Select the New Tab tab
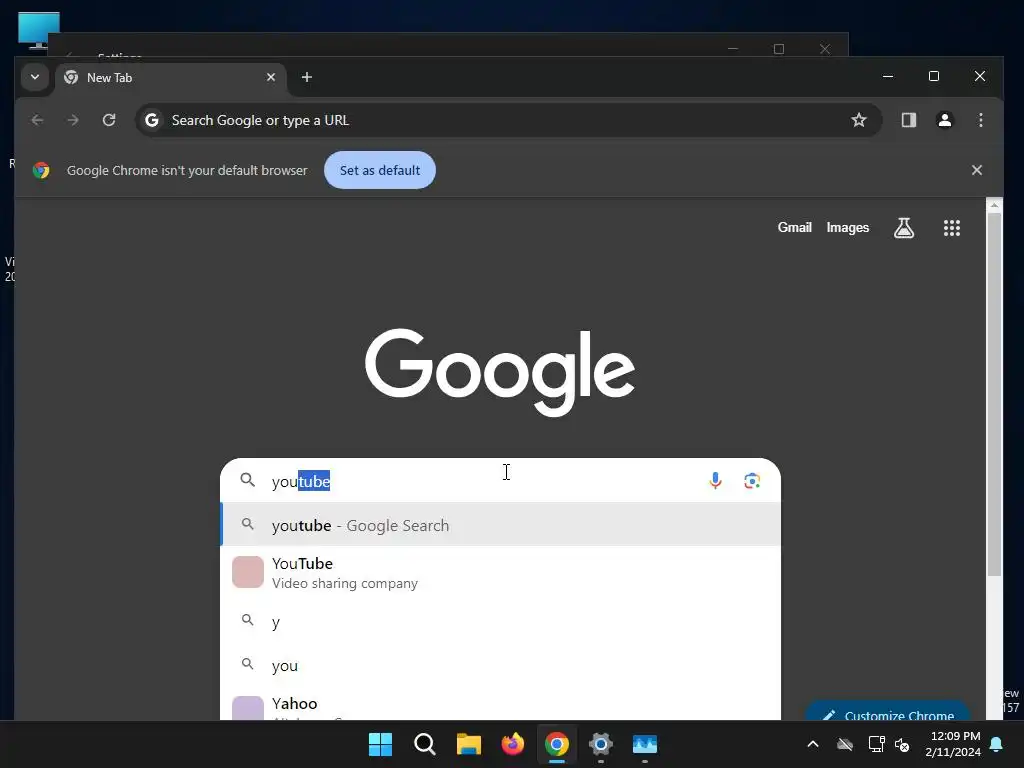1024x768 pixels. (171, 78)
